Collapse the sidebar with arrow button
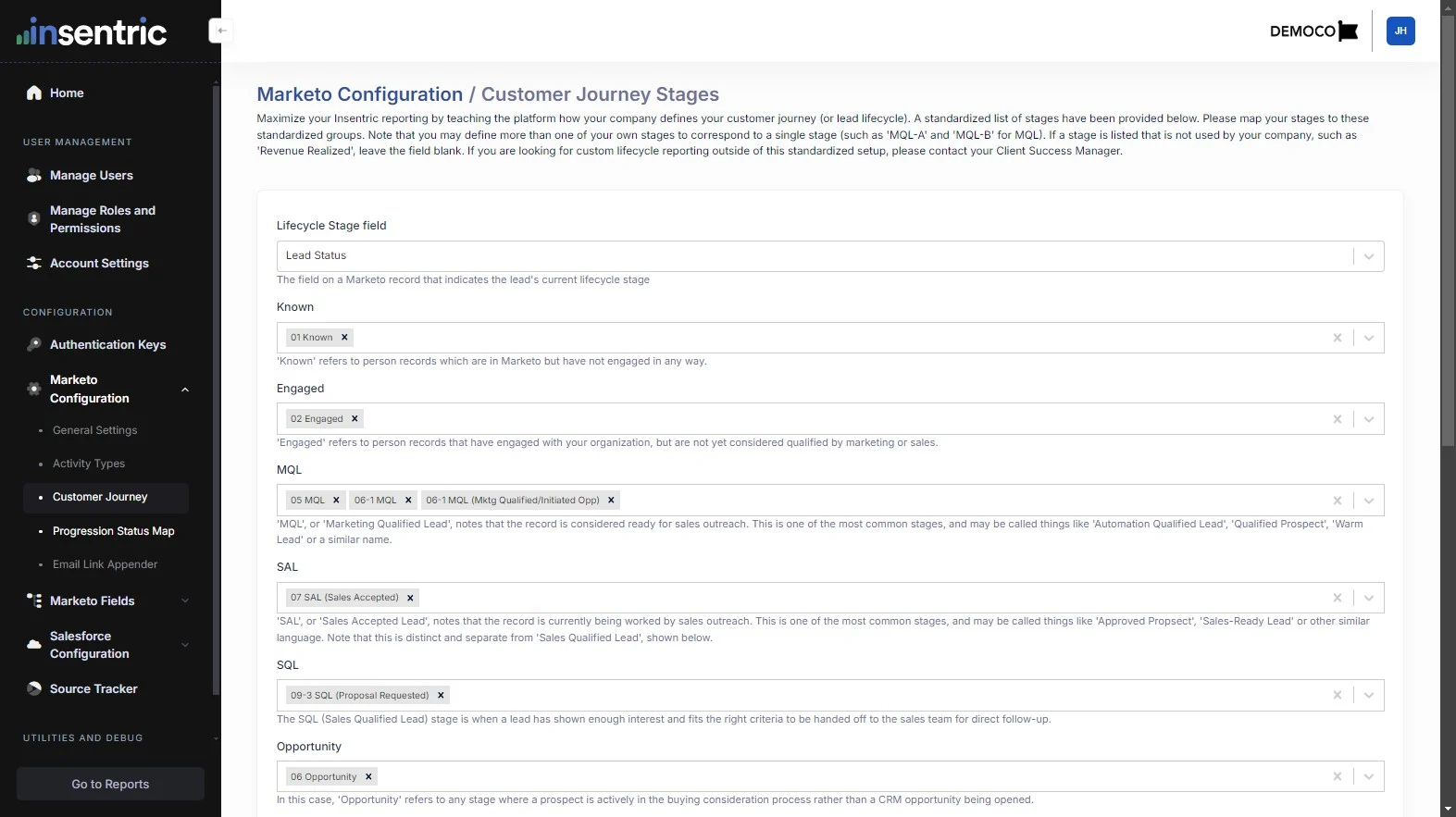1456x817 pixels. pos(220,31)
